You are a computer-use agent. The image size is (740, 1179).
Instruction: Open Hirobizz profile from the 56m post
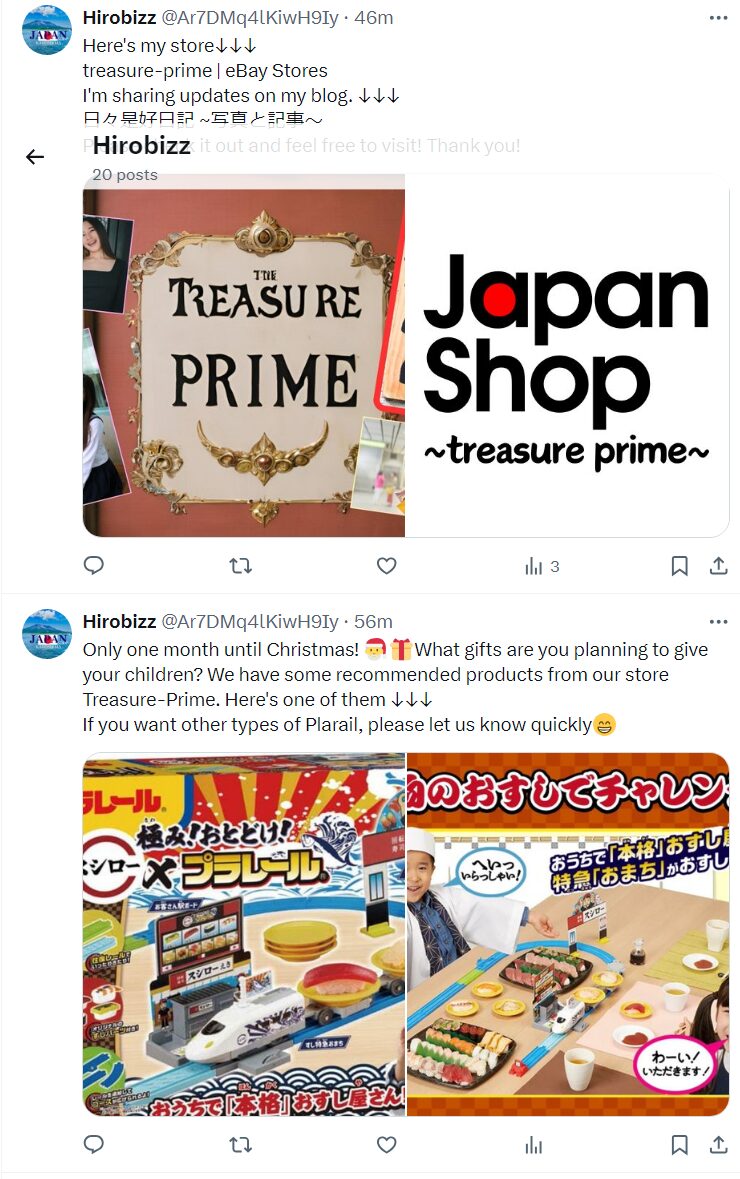(x=119, y=621)
